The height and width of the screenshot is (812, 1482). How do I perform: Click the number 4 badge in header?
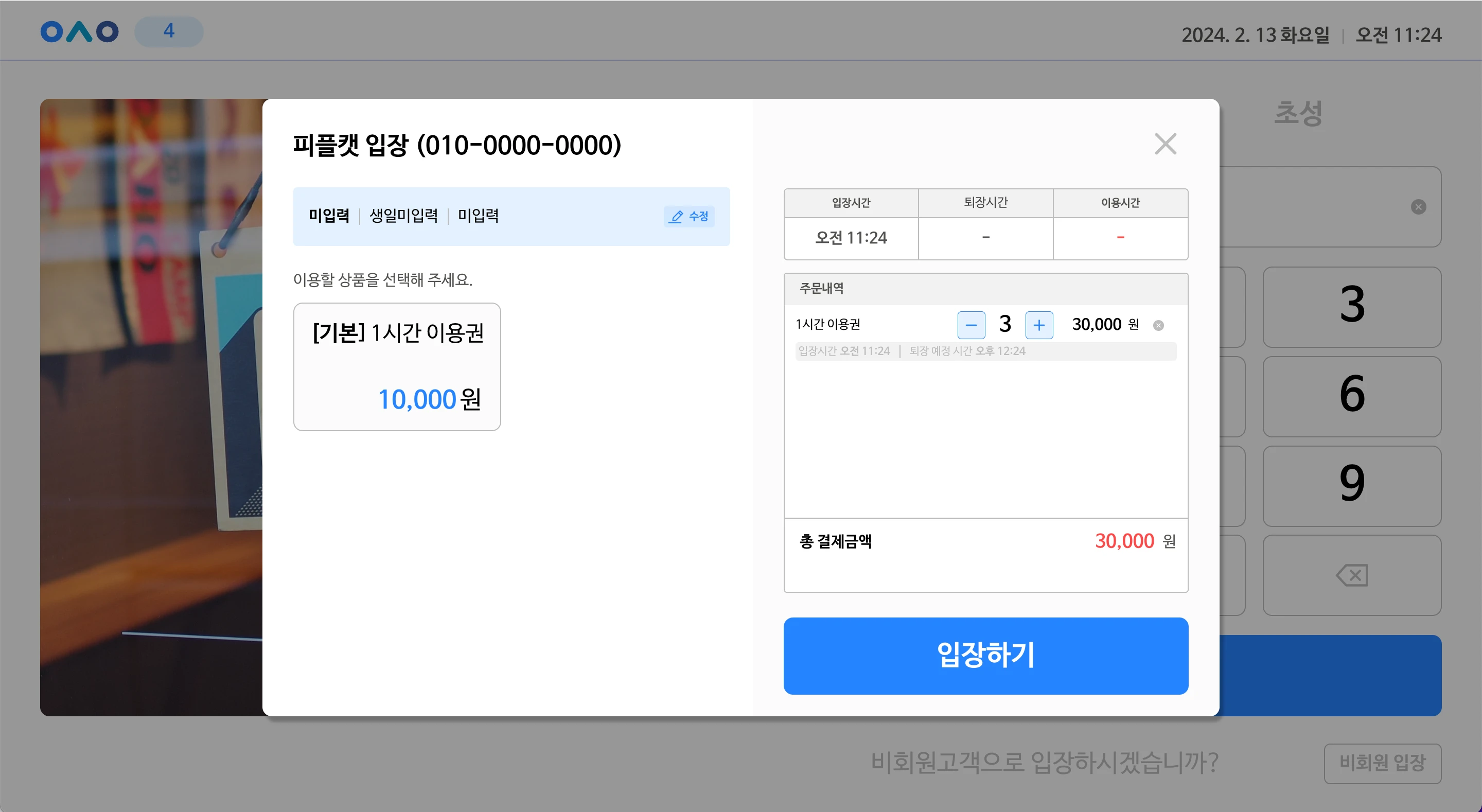tap(169, 31)
